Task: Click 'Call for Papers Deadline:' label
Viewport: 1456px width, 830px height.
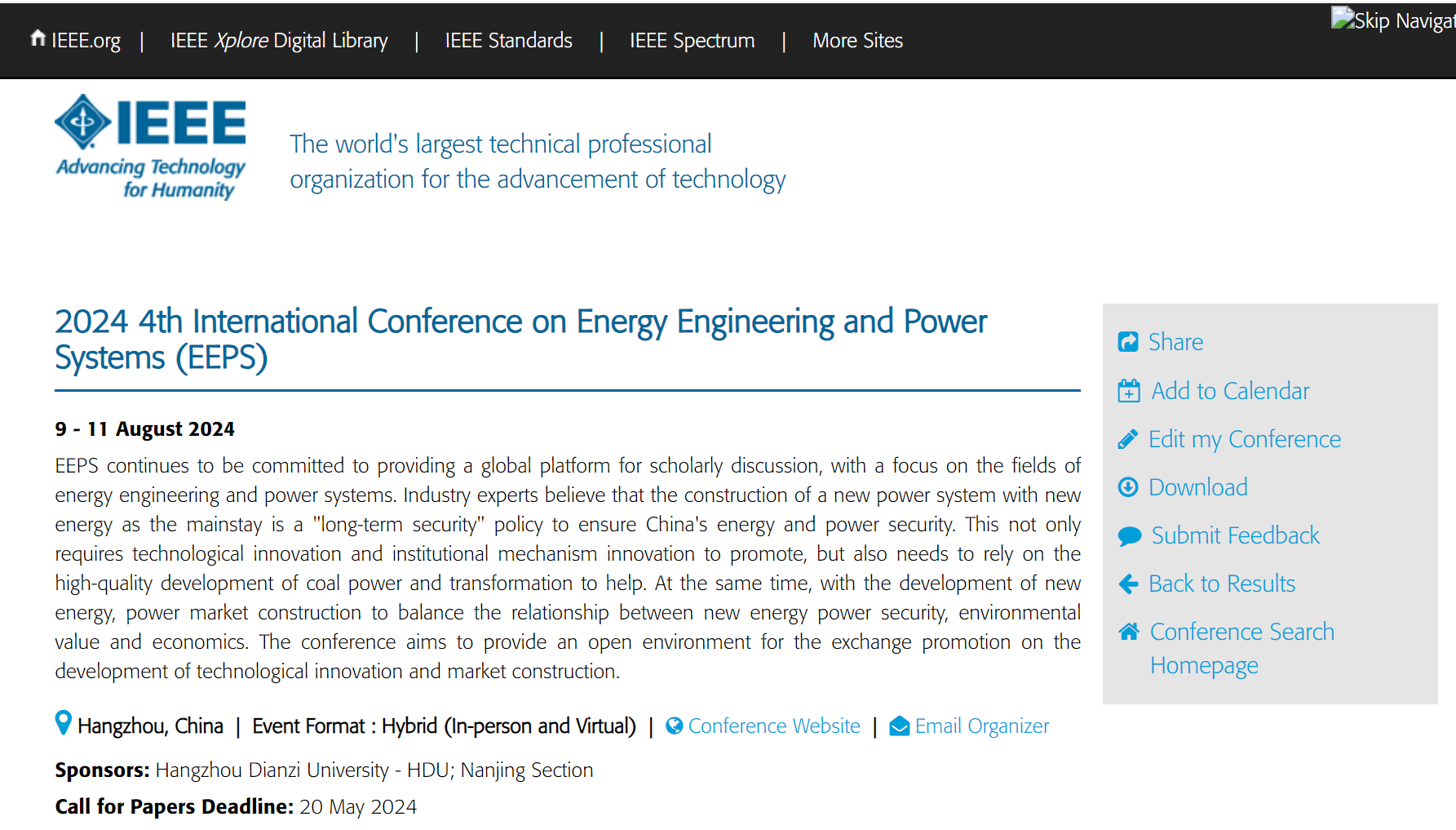Action: click(174, 806)
